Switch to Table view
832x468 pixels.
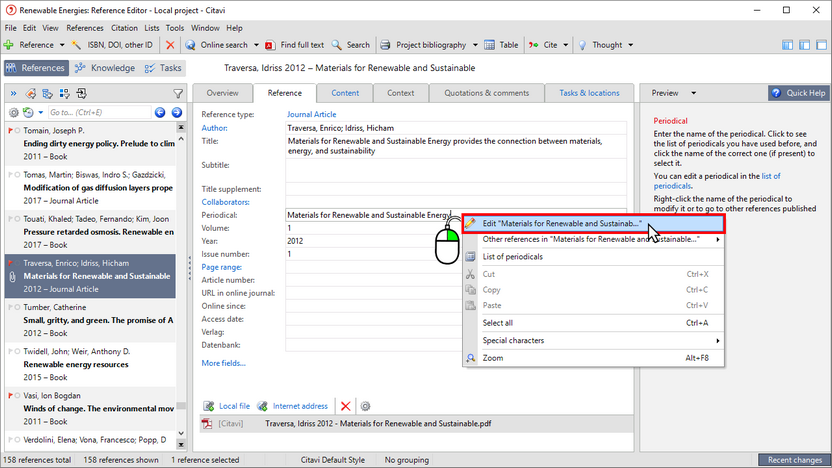[501, 45]
